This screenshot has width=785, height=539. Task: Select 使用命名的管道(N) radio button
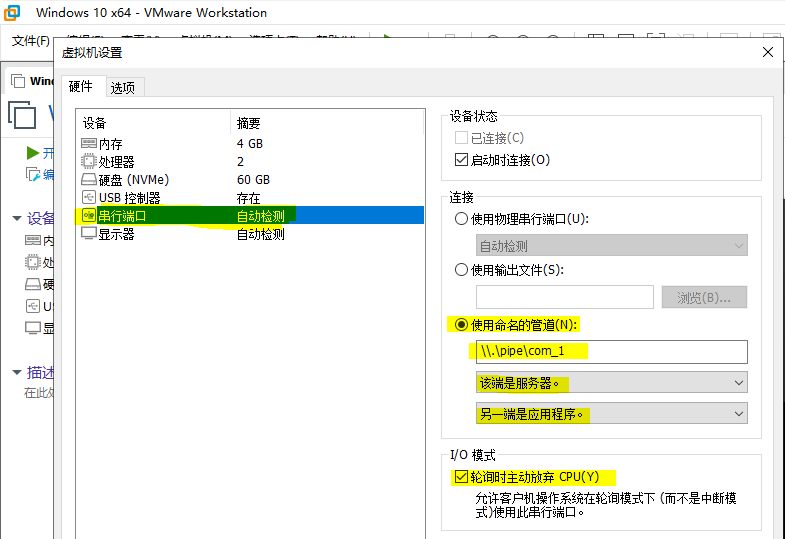(461, 325)
